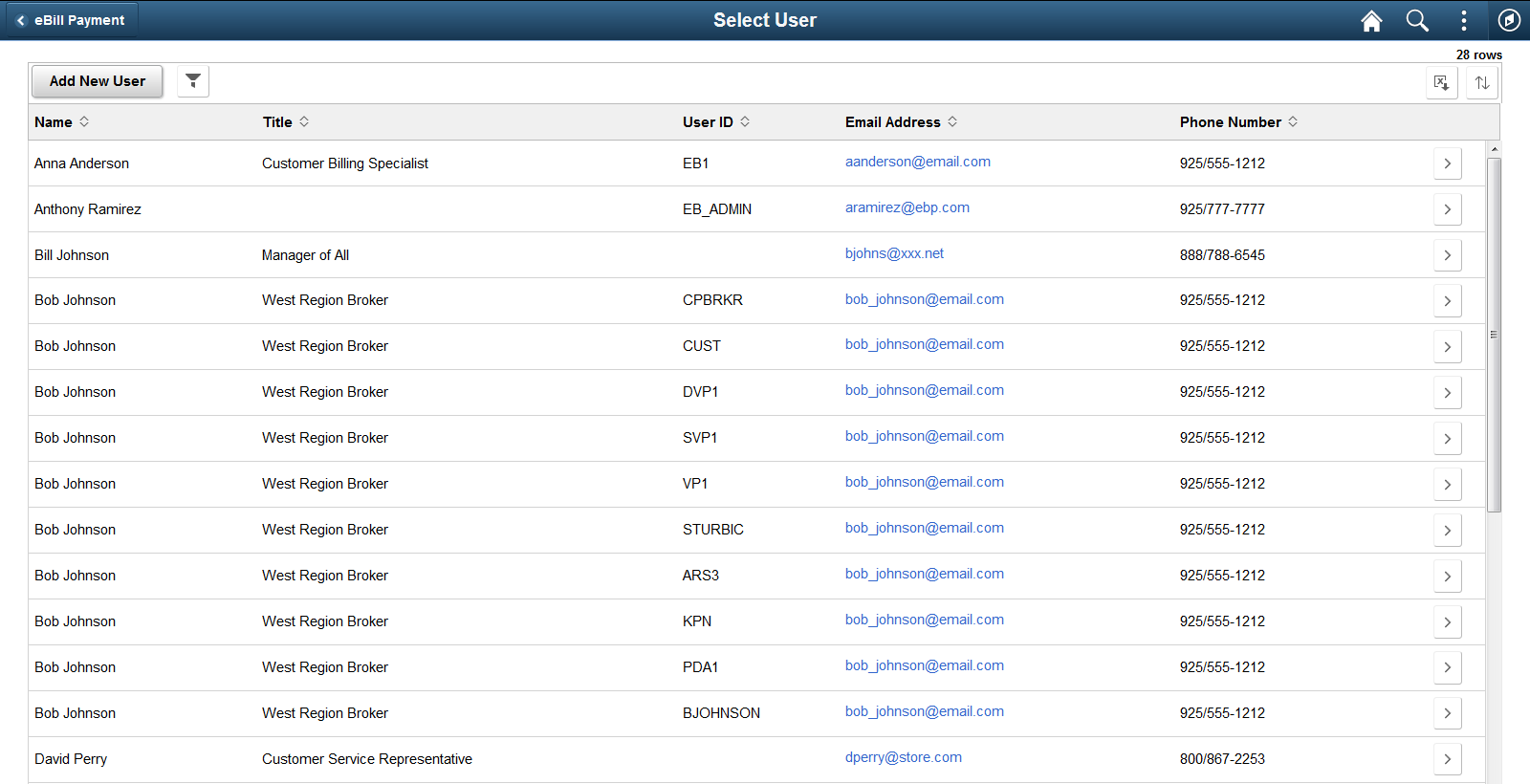Click the title Manager of All
The image size is (1530, 784).
point(305,255)
